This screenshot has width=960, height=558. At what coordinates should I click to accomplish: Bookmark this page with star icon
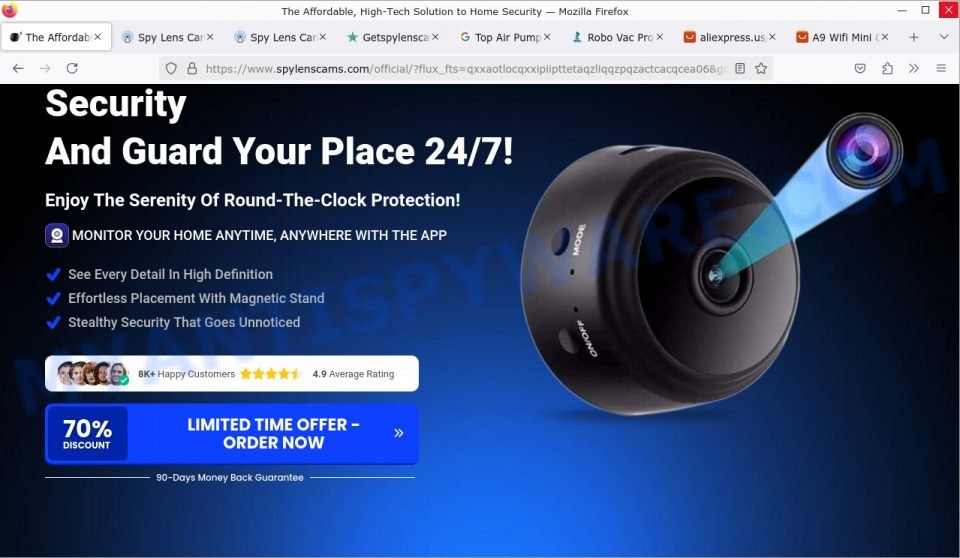click(x=761, y=69)
